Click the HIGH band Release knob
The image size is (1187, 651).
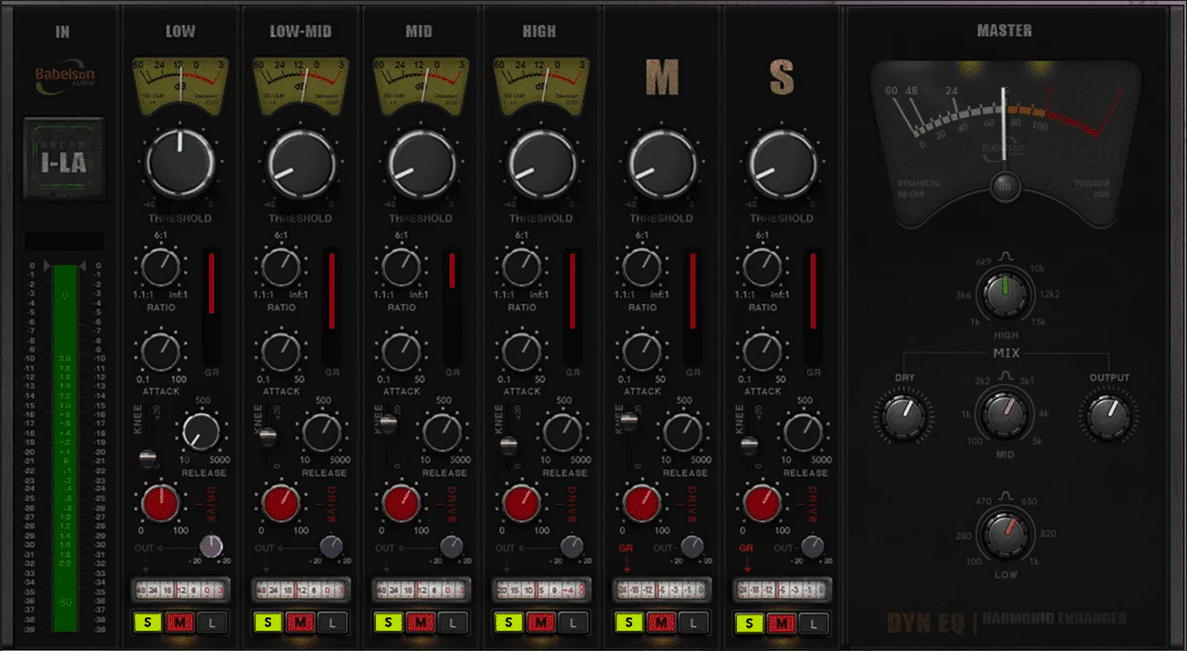562,433
